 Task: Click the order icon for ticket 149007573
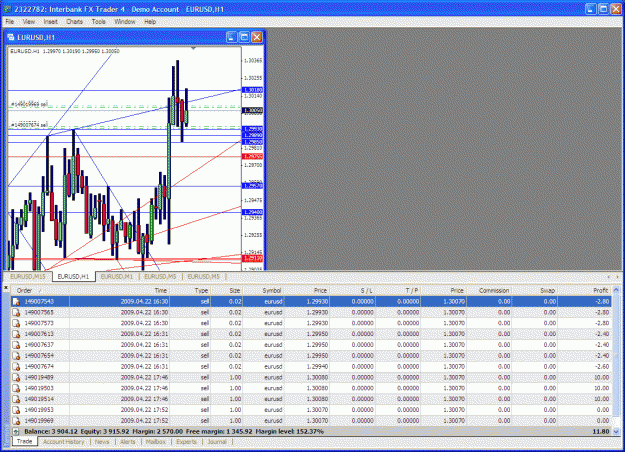tap(16, 323)
